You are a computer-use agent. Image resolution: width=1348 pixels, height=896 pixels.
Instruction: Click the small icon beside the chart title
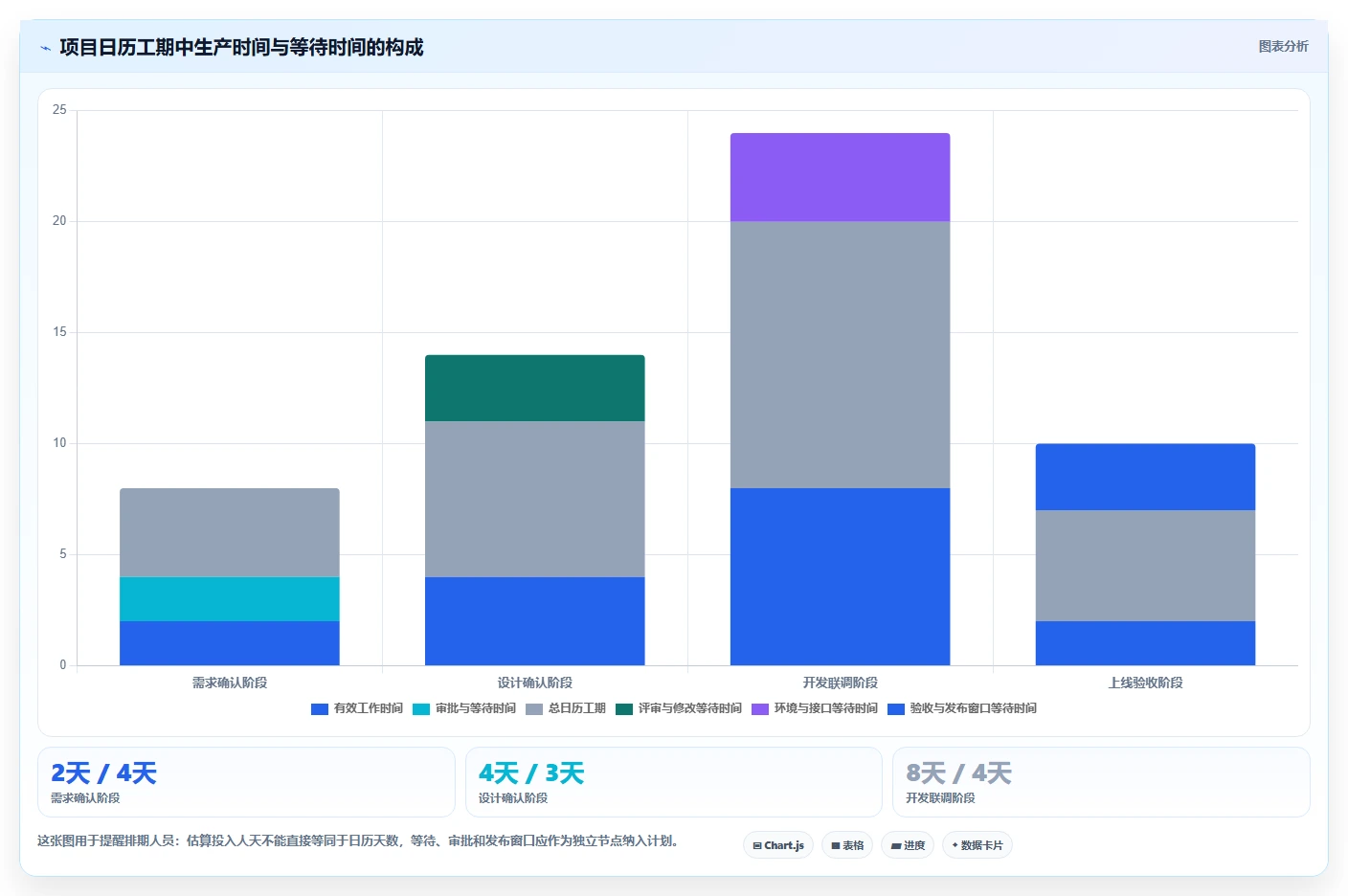click(x=45, y=48)
